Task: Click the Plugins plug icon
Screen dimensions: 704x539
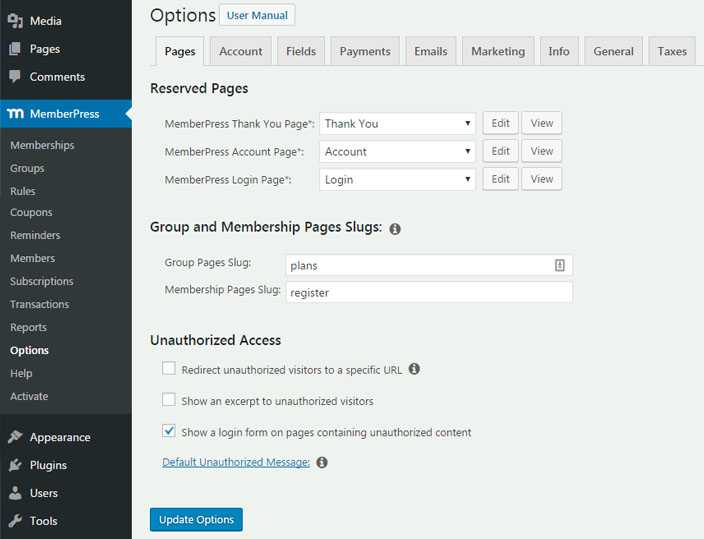Action: coord(15,465)
